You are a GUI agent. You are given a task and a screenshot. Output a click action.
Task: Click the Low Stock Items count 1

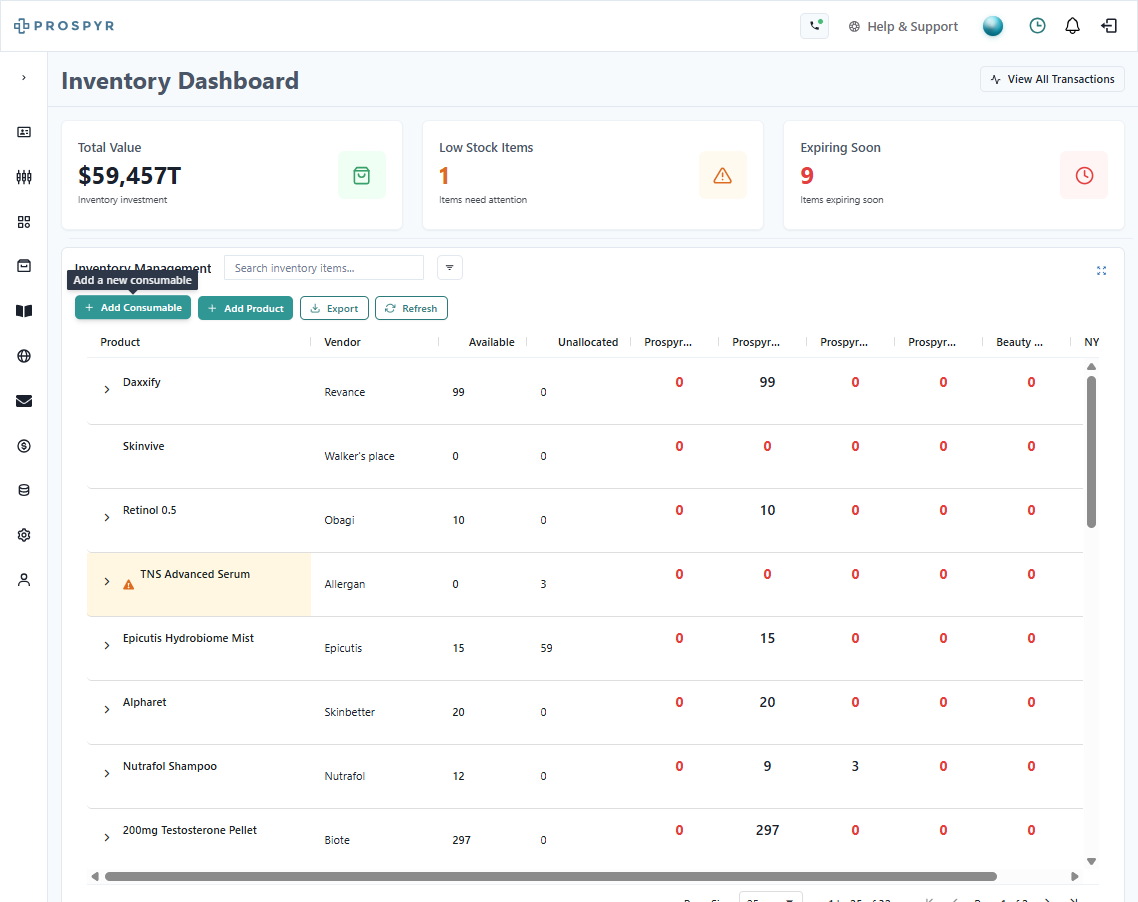click(x=444, y=176)
